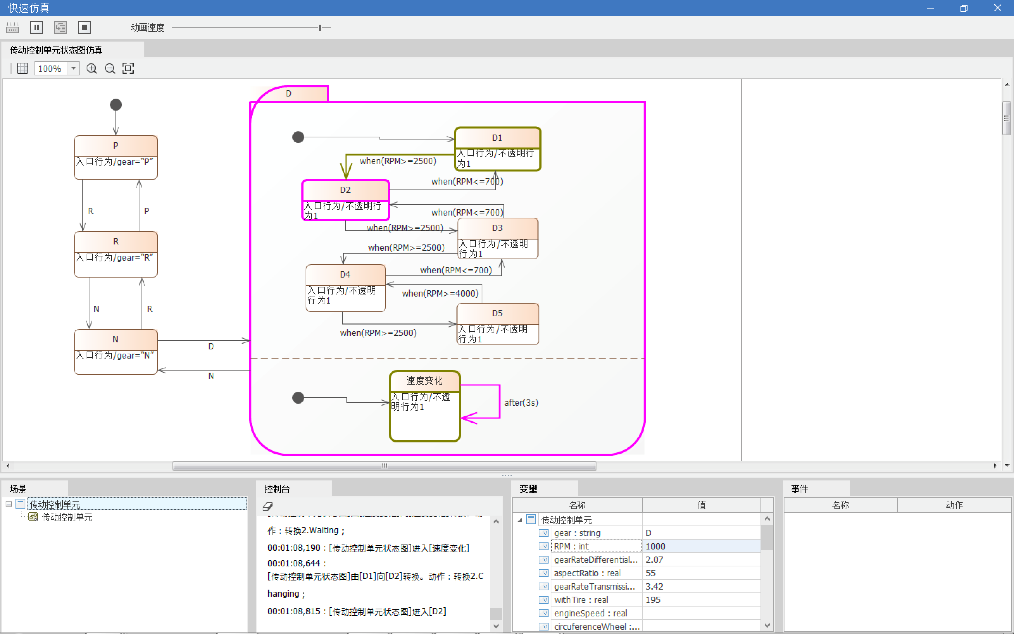Collapse the 传动控制单元 tree root in scene panel
The height and width of the screenshot is (634, 1014).
coord(8,505)
